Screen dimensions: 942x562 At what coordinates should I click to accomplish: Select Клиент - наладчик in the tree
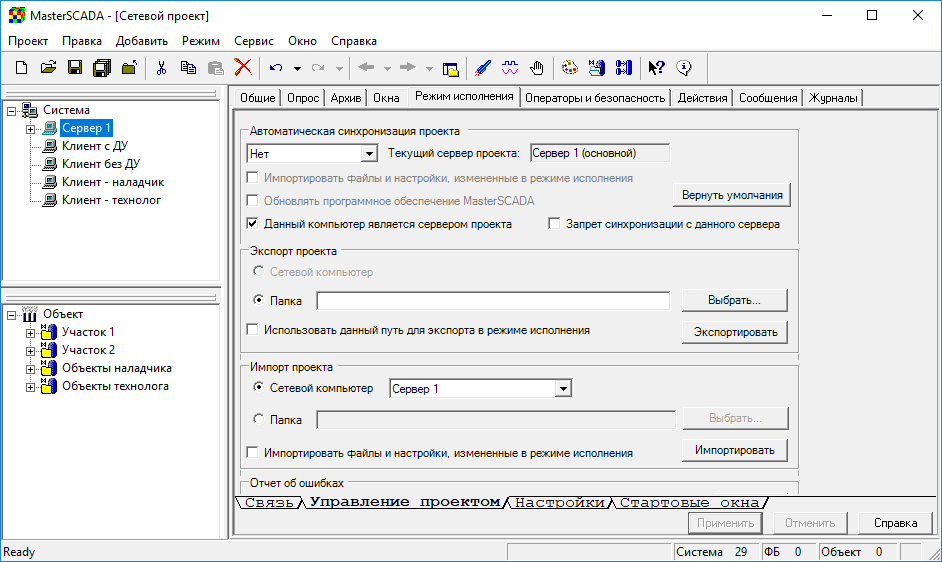(113, 182)
